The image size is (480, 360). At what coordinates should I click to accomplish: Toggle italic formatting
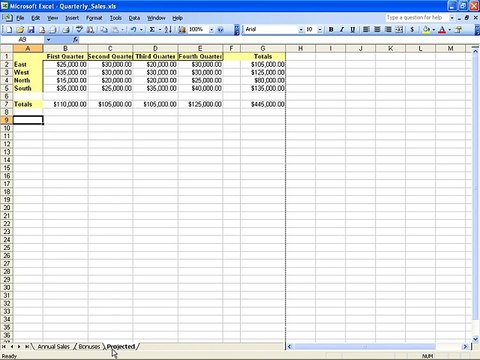pos(342,30)
